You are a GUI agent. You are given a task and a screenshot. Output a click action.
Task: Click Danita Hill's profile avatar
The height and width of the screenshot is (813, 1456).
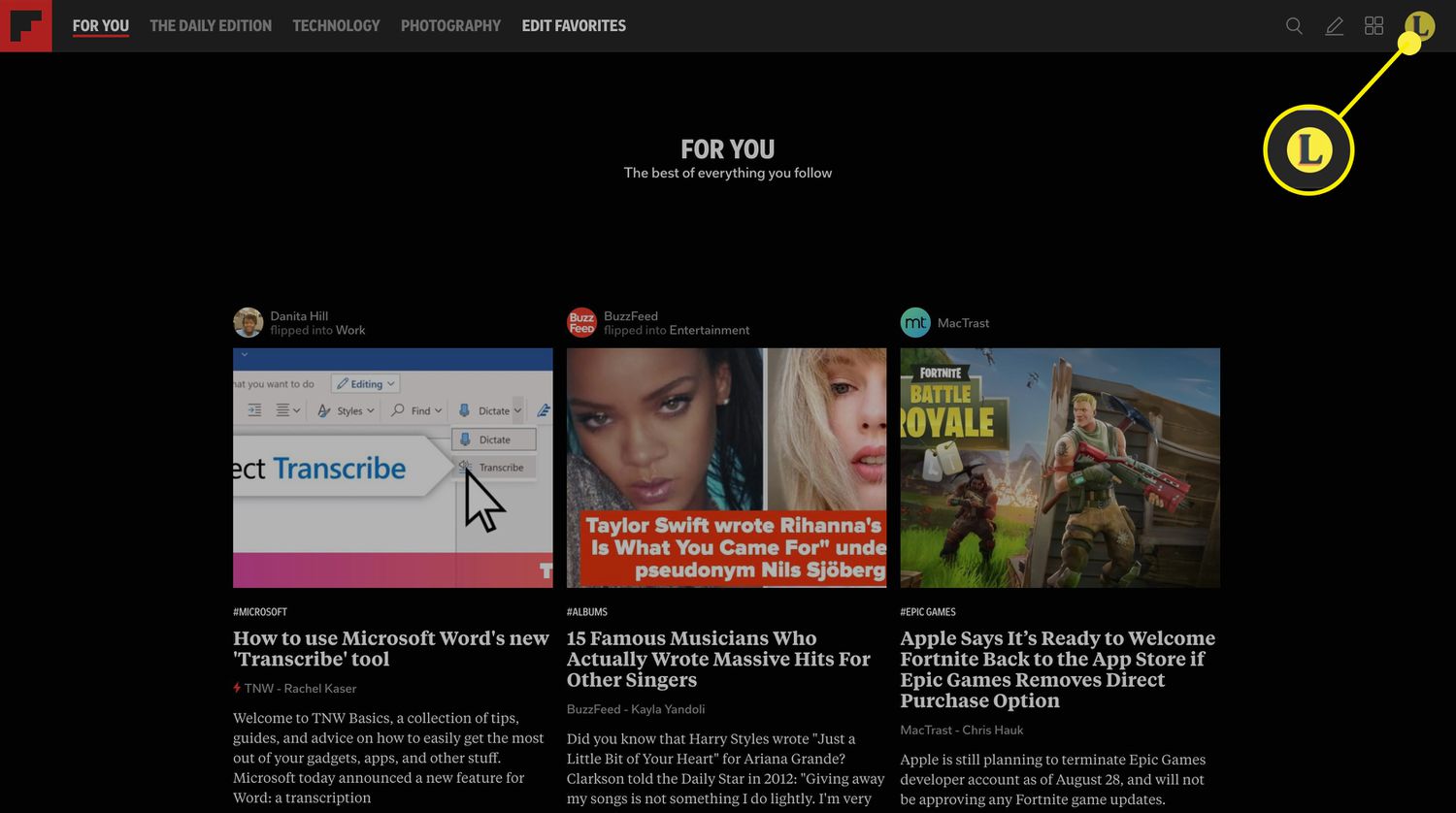click(x=248, y=323)
